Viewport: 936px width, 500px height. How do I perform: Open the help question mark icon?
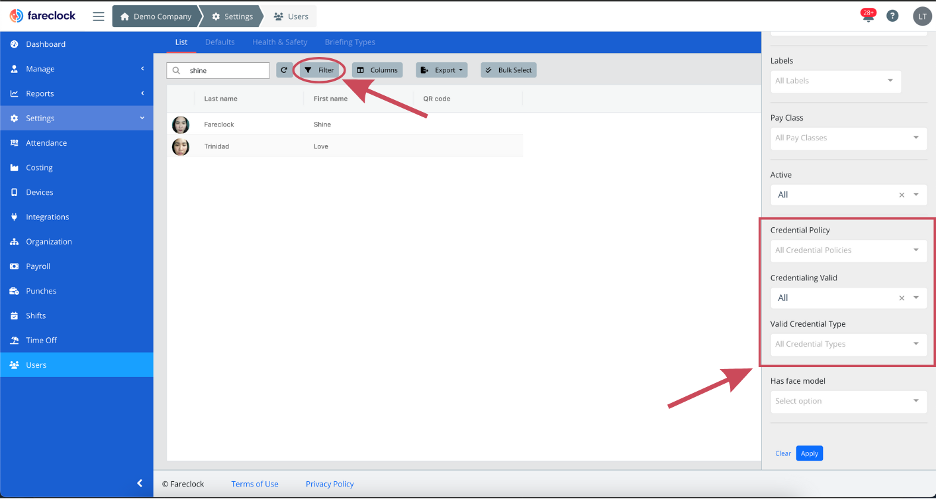point(892,16)
